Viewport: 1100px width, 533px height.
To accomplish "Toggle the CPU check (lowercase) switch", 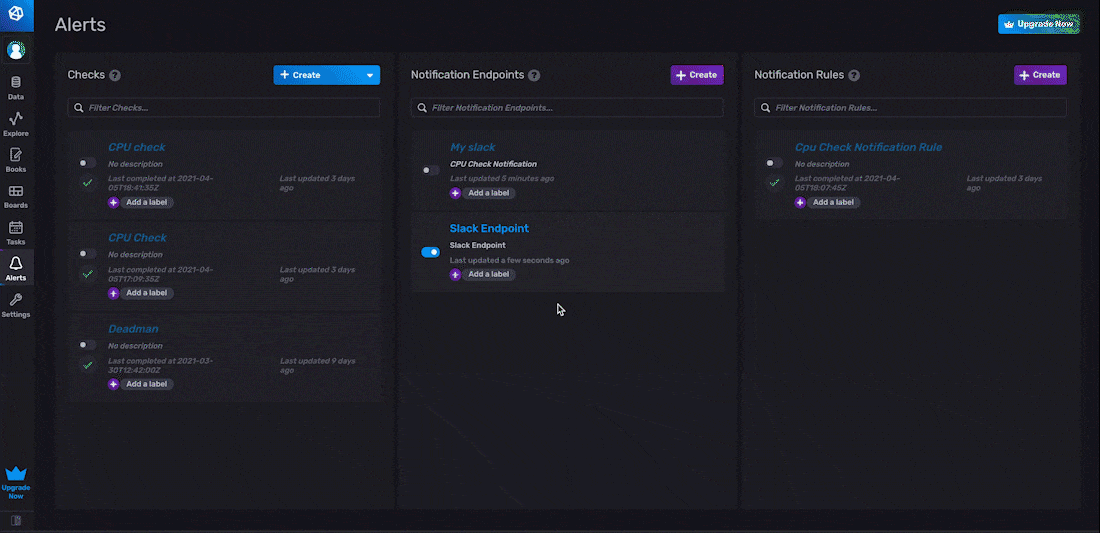I will (x=87, y=163).
